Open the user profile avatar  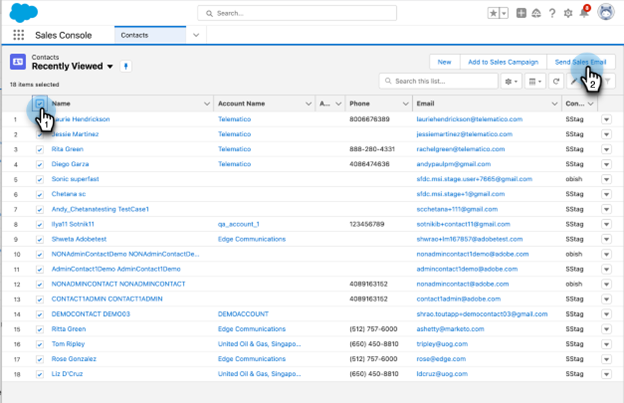606,12
